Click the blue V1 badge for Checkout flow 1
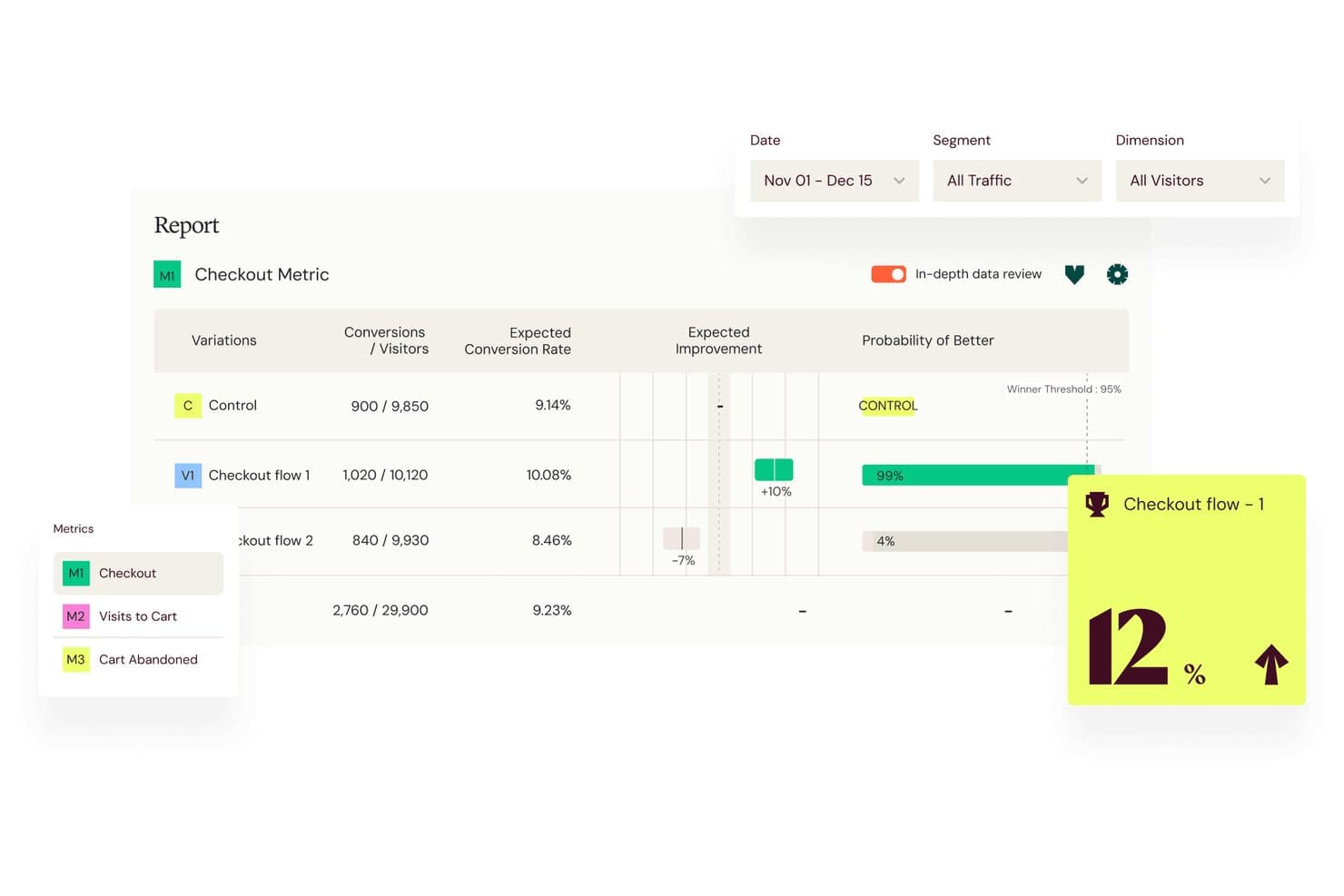The image size is (1344, 896). 188,475
